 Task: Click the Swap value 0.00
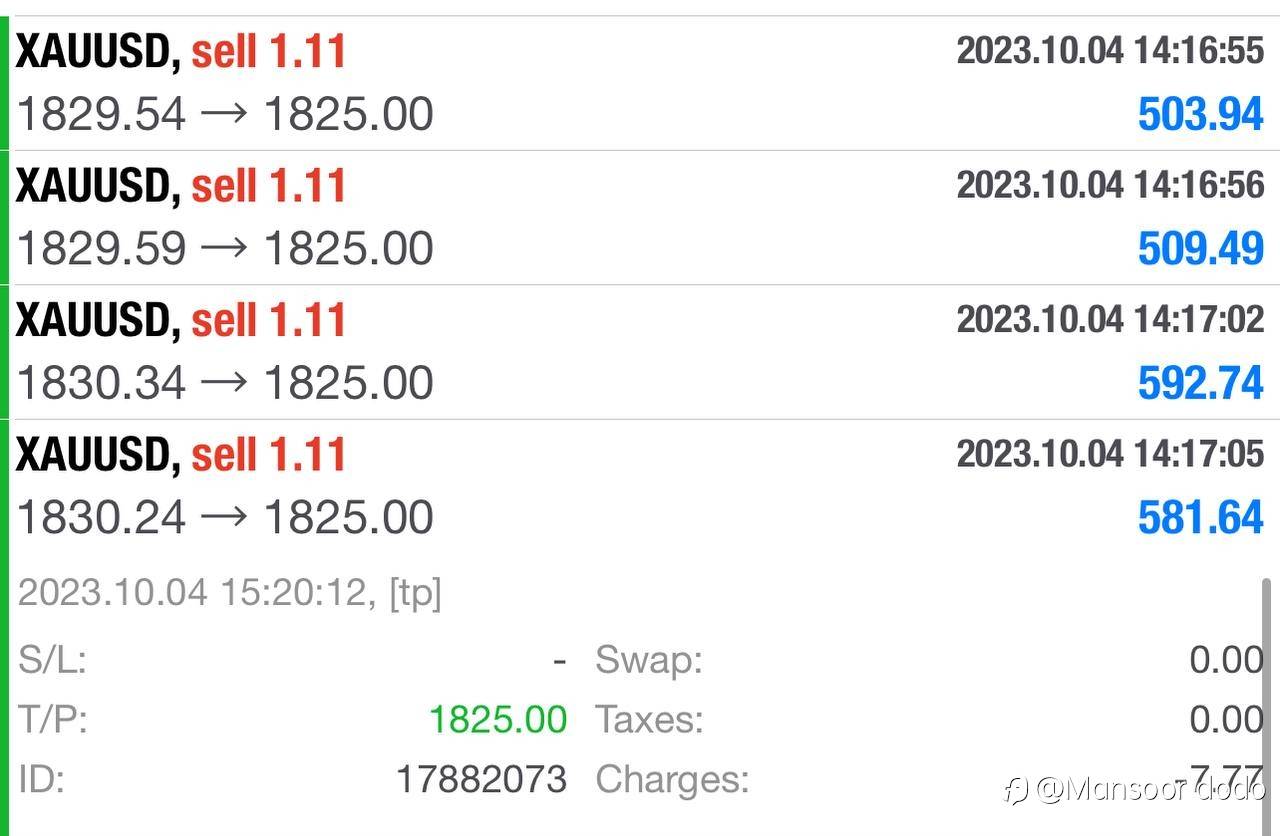tap(1226, 660)
